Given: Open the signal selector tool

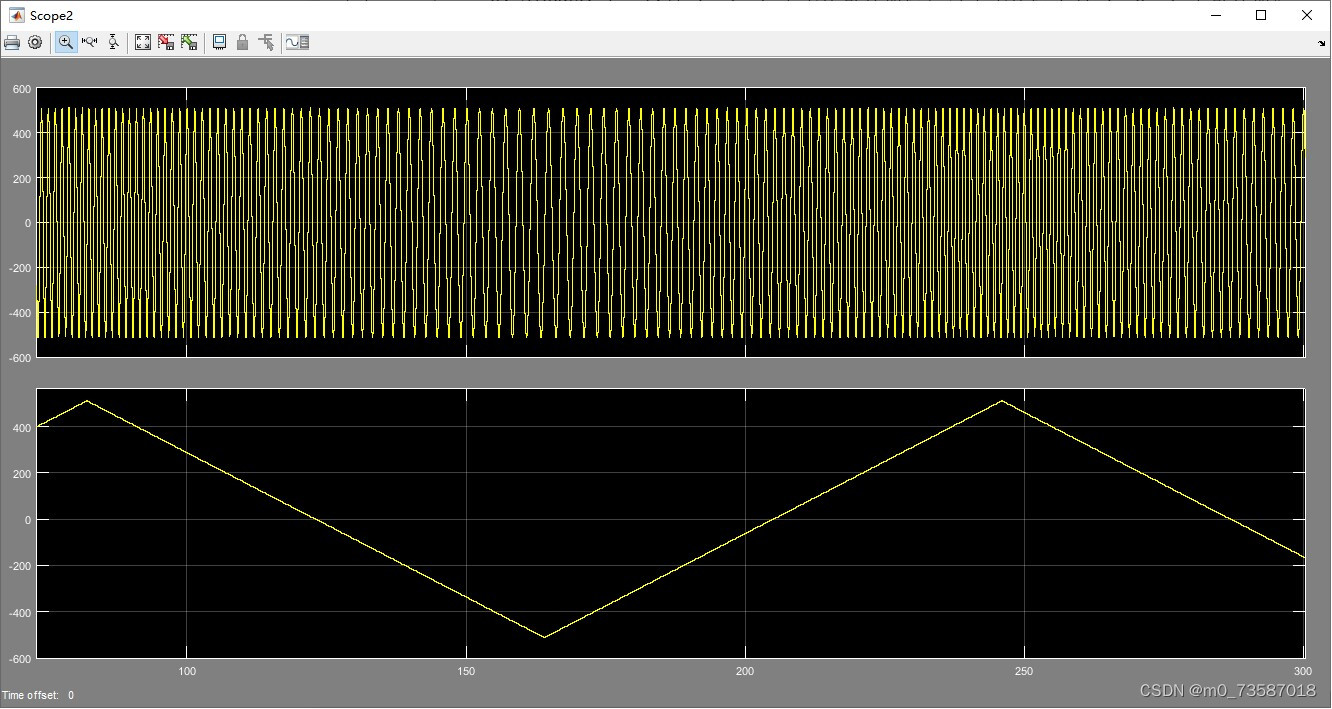Looking at the screenshot, I should (266, 42).
